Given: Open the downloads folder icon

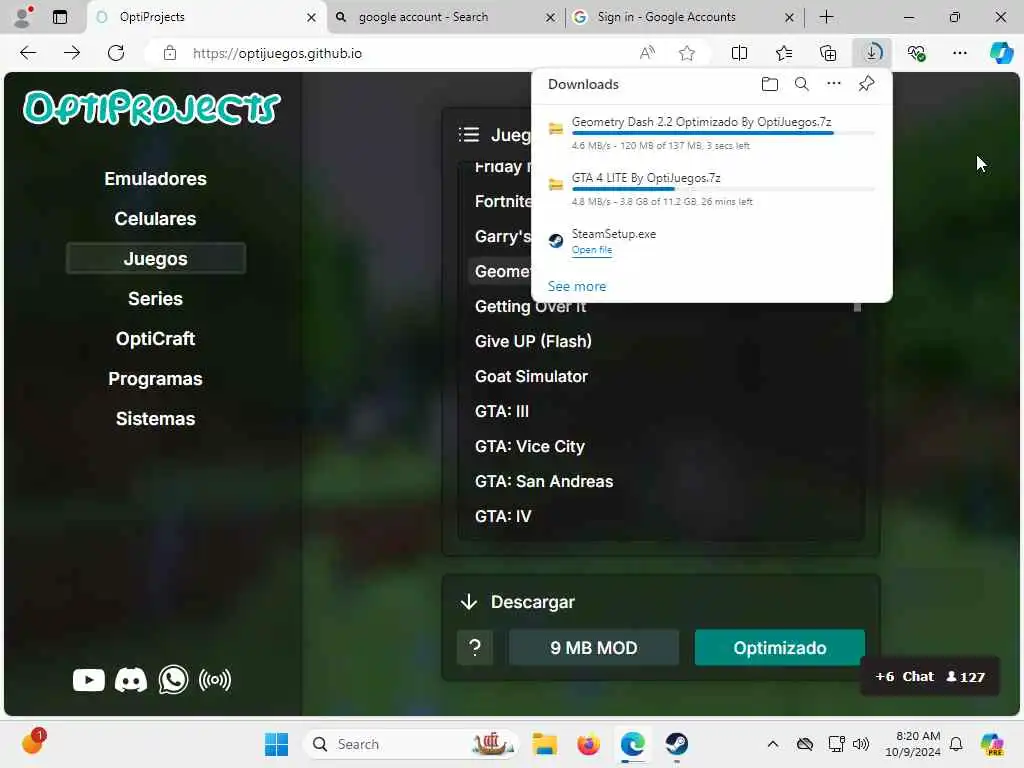Looking at the screenshot, I should coord(770,84).
